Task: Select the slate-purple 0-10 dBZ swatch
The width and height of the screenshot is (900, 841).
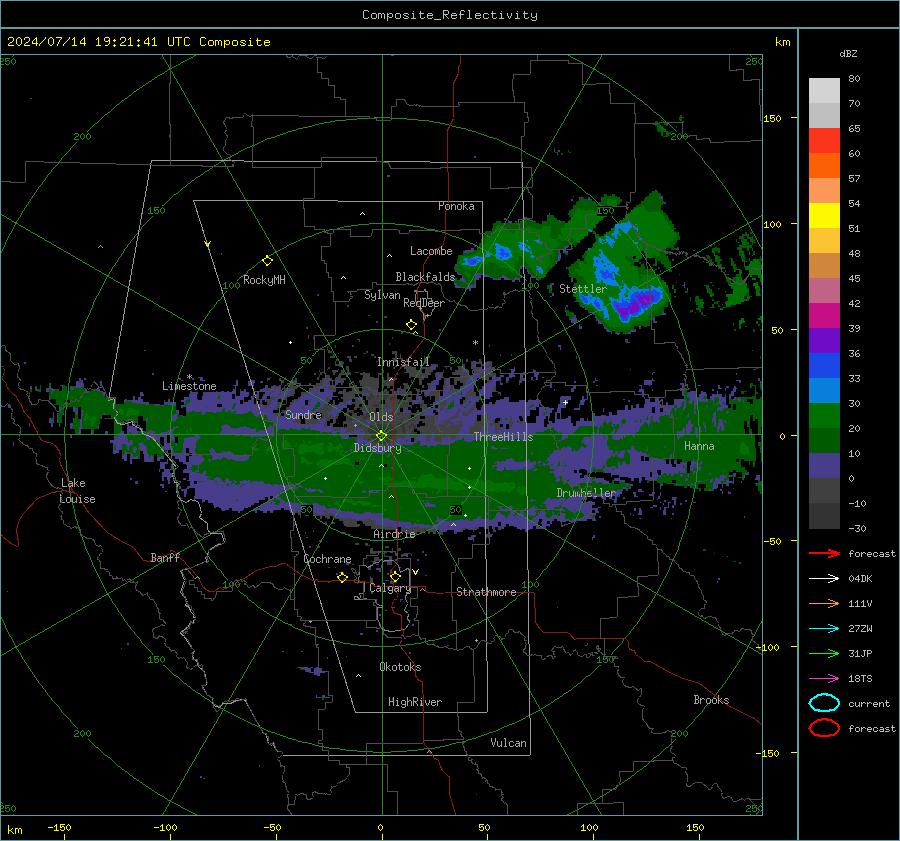Action: pos(824,466)
